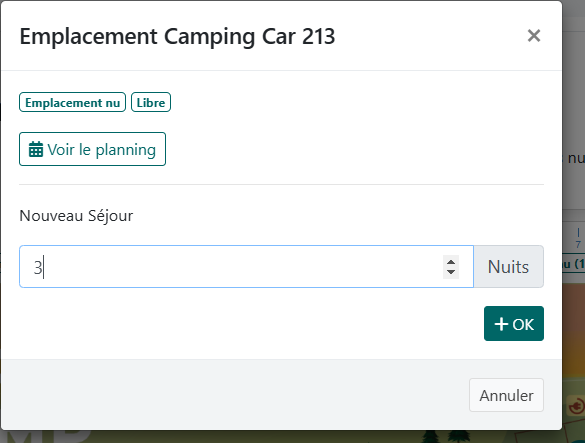
Task: Click the dimmed backdrop right of the dialog
Action: (573, 112)
